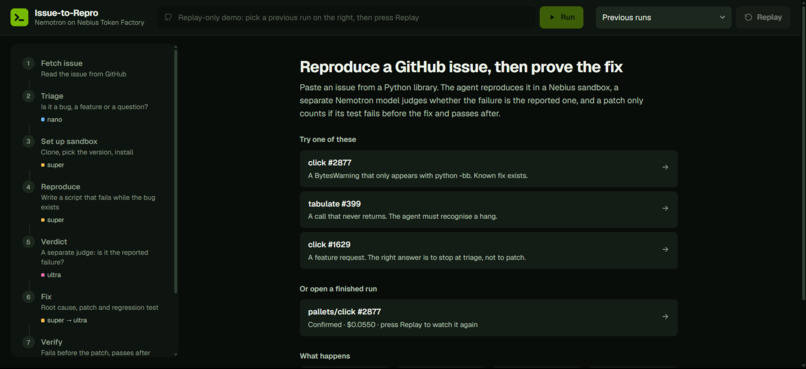Click the 'Or open a finished run' label
806x369 pixels.
coord(338,289)
